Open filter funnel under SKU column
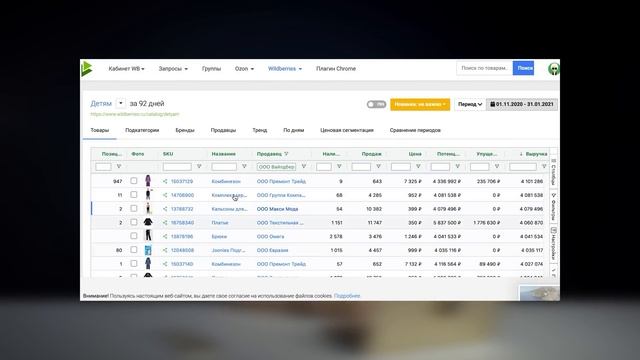Viewport: 640px width, 360px height. [x=199, y=167]
